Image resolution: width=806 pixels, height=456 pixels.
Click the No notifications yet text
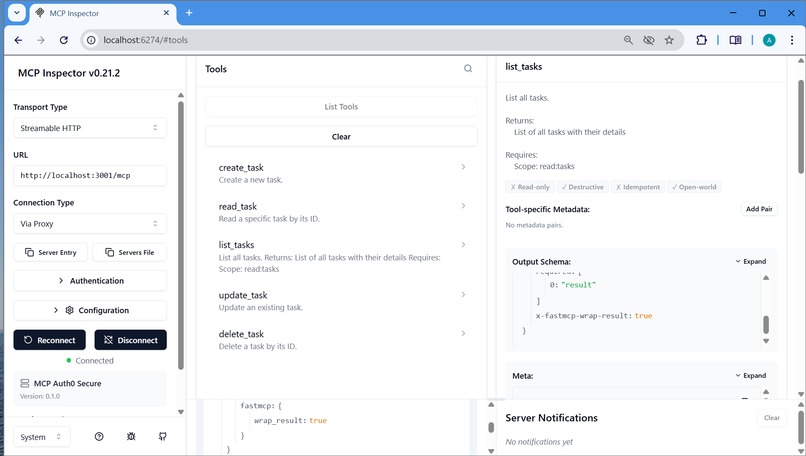tap(539, 442)
